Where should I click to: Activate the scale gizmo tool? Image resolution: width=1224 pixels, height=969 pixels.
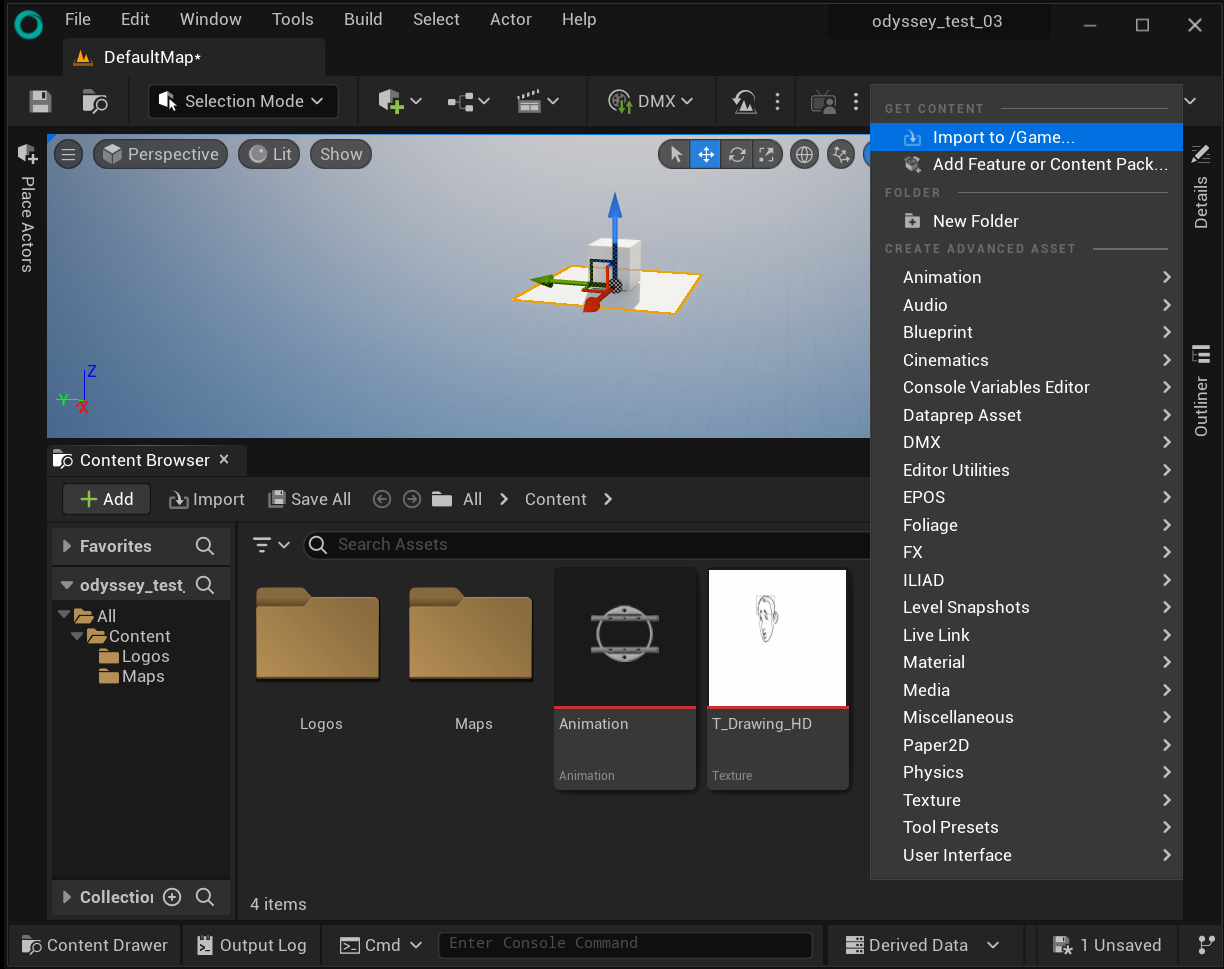pyautogui.click(x=766, y=154)
